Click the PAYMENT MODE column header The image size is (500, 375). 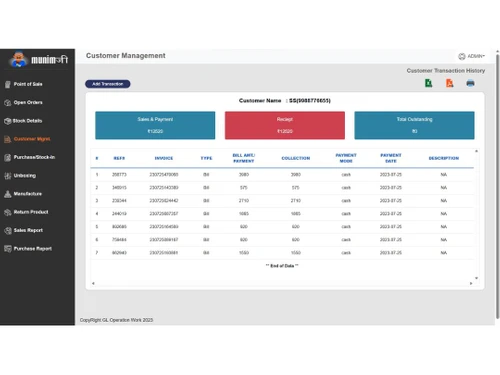click(x=346, y=158)
